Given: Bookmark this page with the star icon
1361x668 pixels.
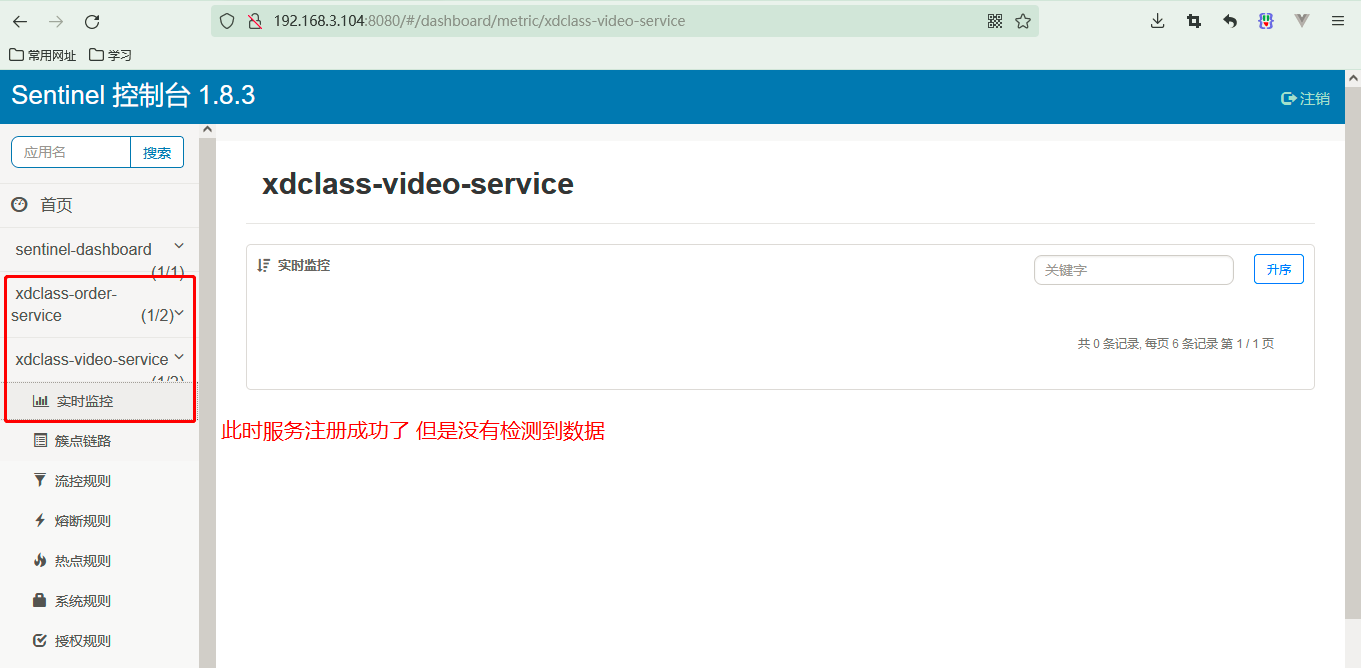Looking at the screenshot, I should [1023, 21].
